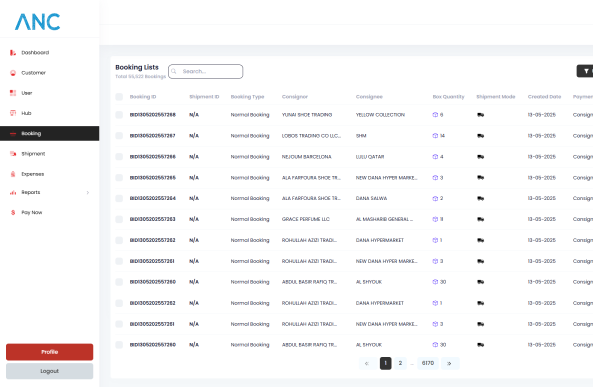The image size is (593, 387).
Task: Click consignor YUNAI SHOE TRADING
Action: [x=307, y=115]
